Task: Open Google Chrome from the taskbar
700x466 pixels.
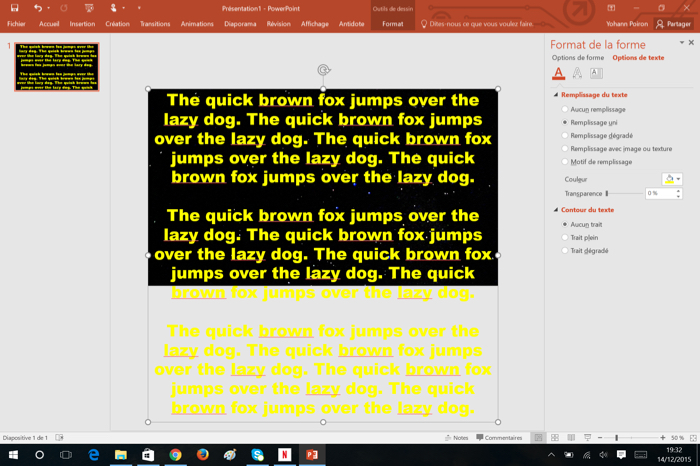Action: [175, 455]
